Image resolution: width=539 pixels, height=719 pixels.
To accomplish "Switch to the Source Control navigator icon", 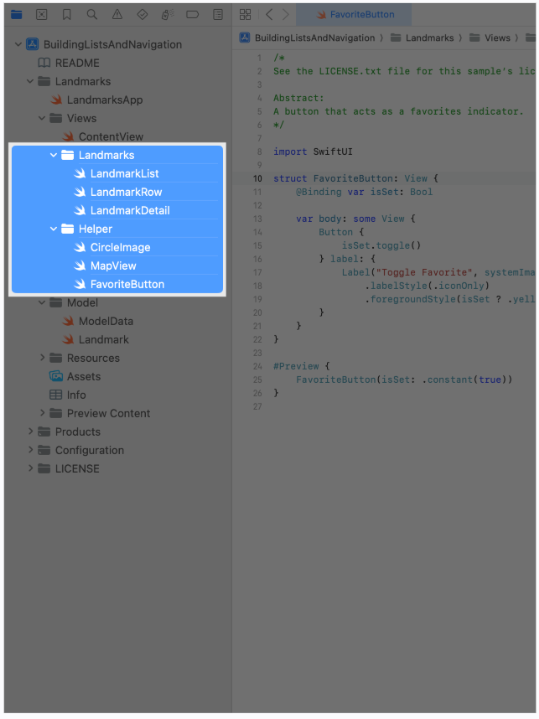I will [x=42, y=15].
